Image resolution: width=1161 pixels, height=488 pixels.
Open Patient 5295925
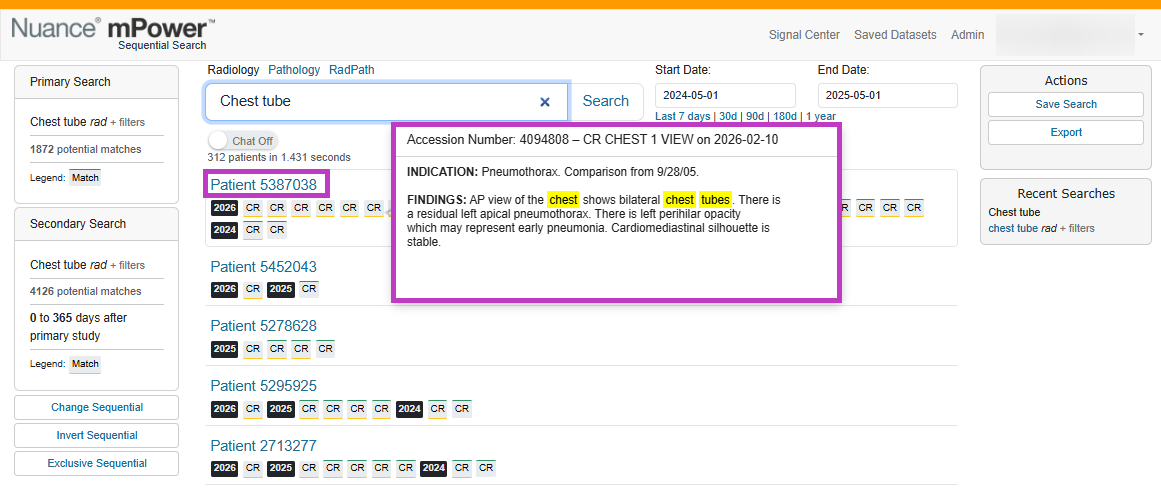(x=264, y=386)
